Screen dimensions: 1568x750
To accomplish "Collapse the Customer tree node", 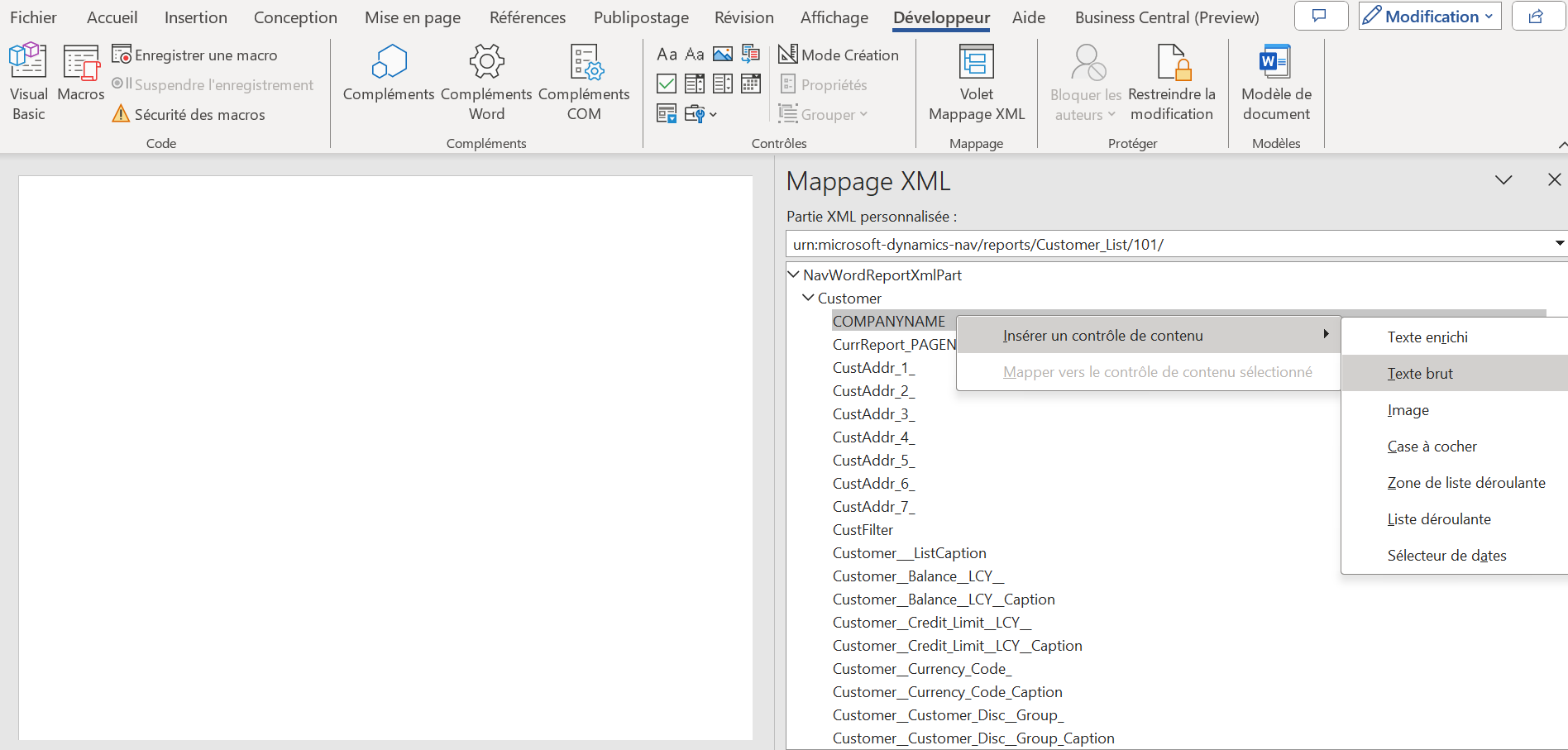I will click(808, 298).
